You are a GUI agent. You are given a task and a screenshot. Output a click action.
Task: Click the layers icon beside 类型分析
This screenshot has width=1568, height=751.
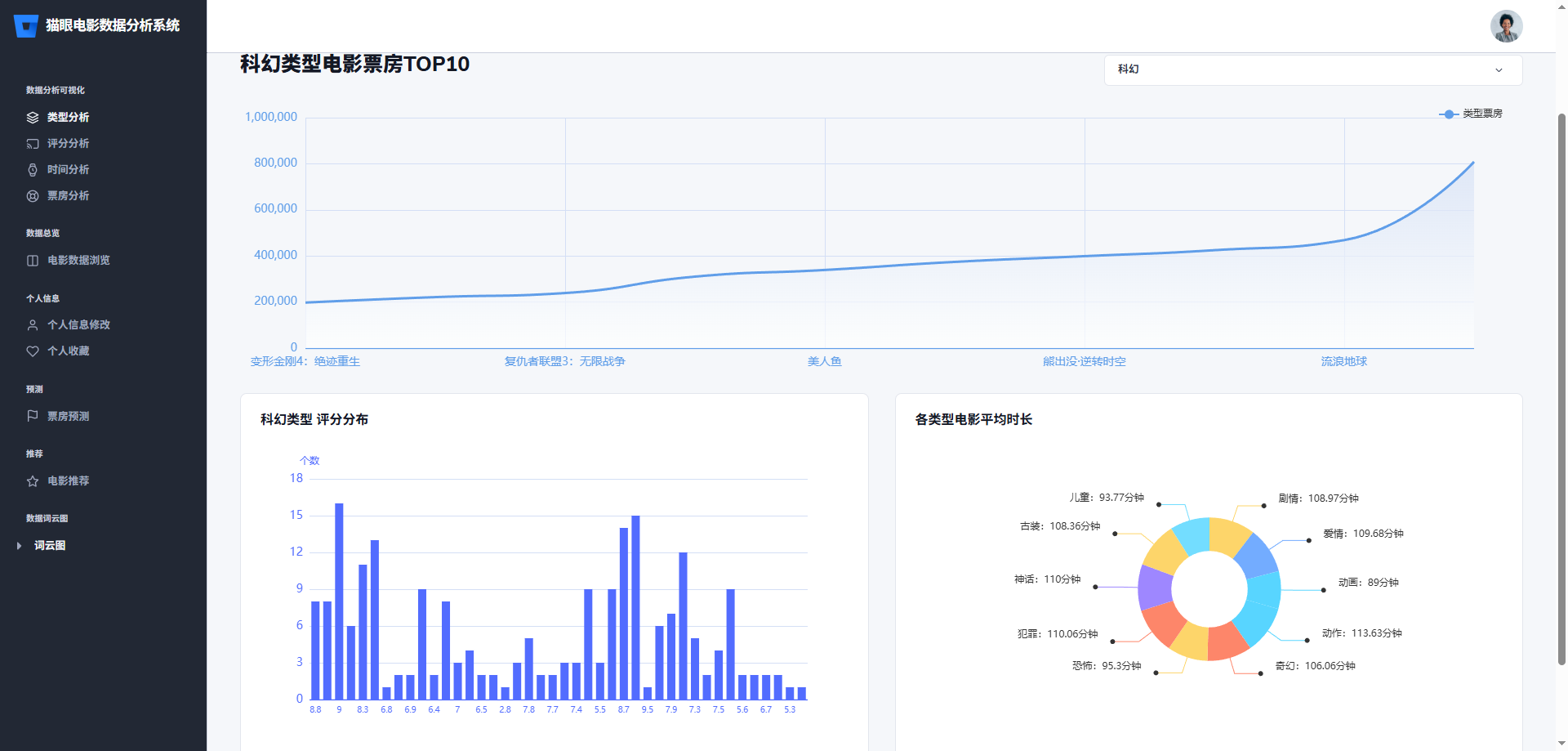point(33,118)
